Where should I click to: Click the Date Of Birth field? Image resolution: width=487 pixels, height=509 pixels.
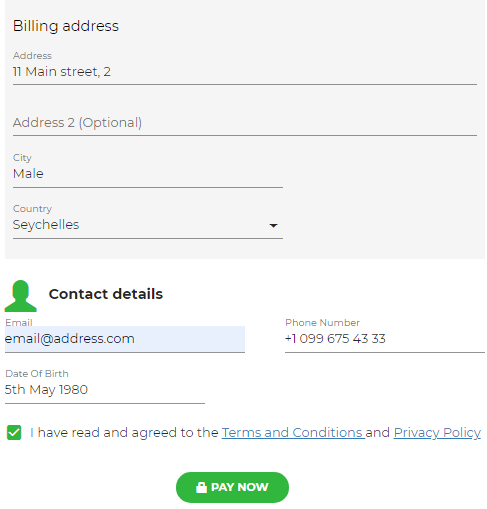tap(105, 390)
